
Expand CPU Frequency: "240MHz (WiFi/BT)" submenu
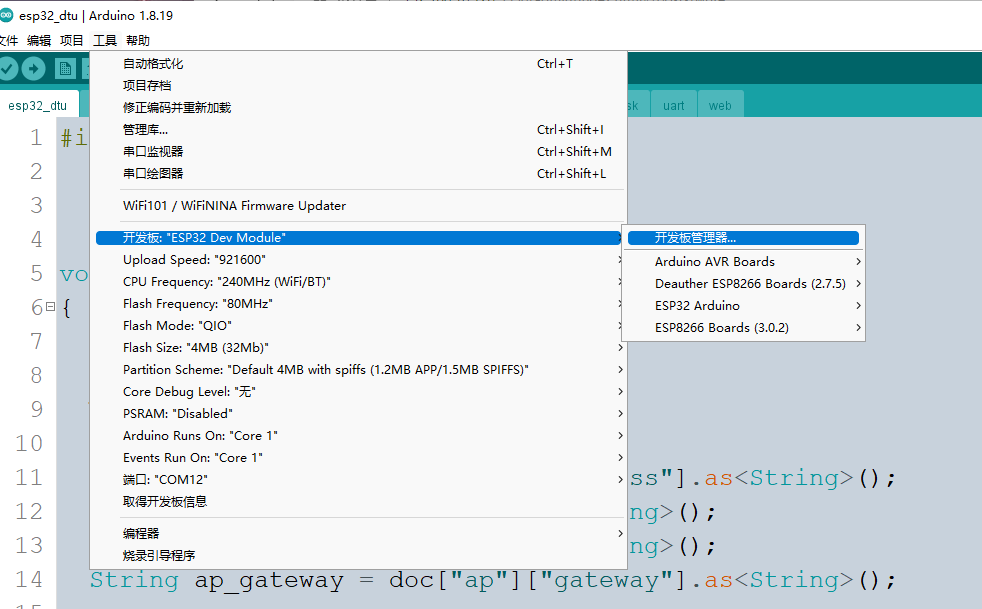click(359, 282)
